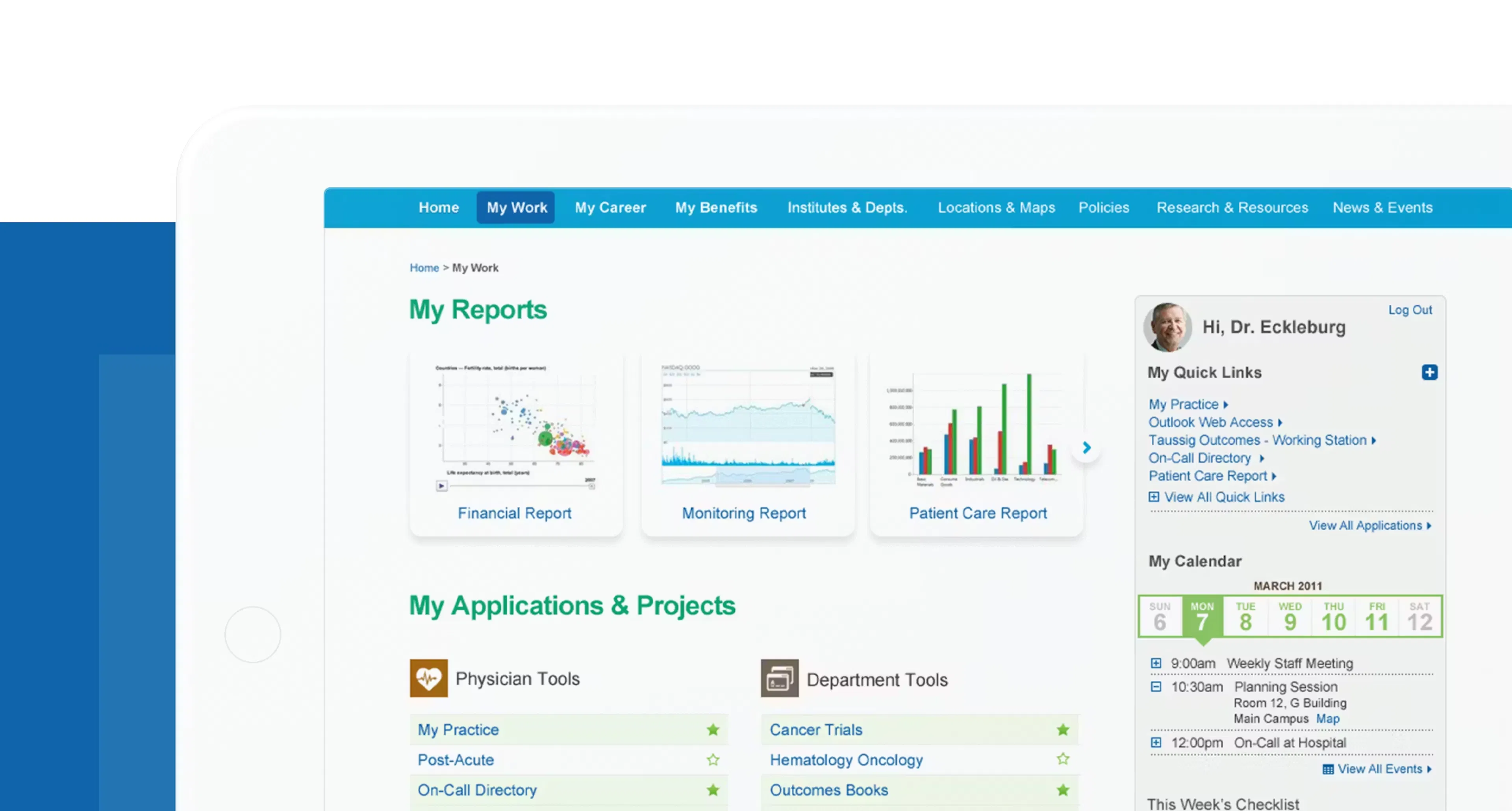
Task: Open the Policies navigation tab
Action: point(1103,207)
